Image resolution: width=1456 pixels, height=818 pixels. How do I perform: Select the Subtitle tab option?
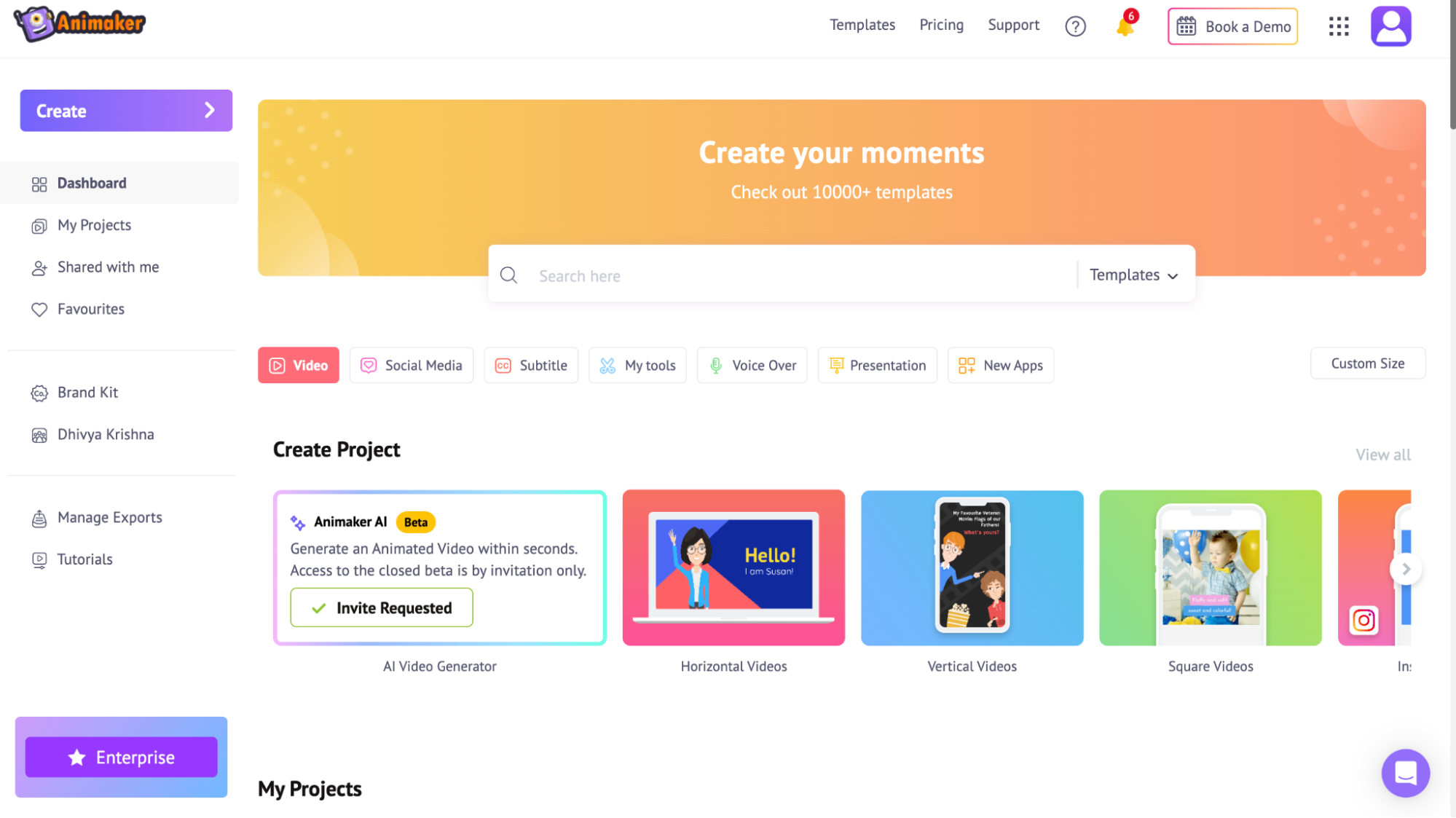tap(531, 365)
